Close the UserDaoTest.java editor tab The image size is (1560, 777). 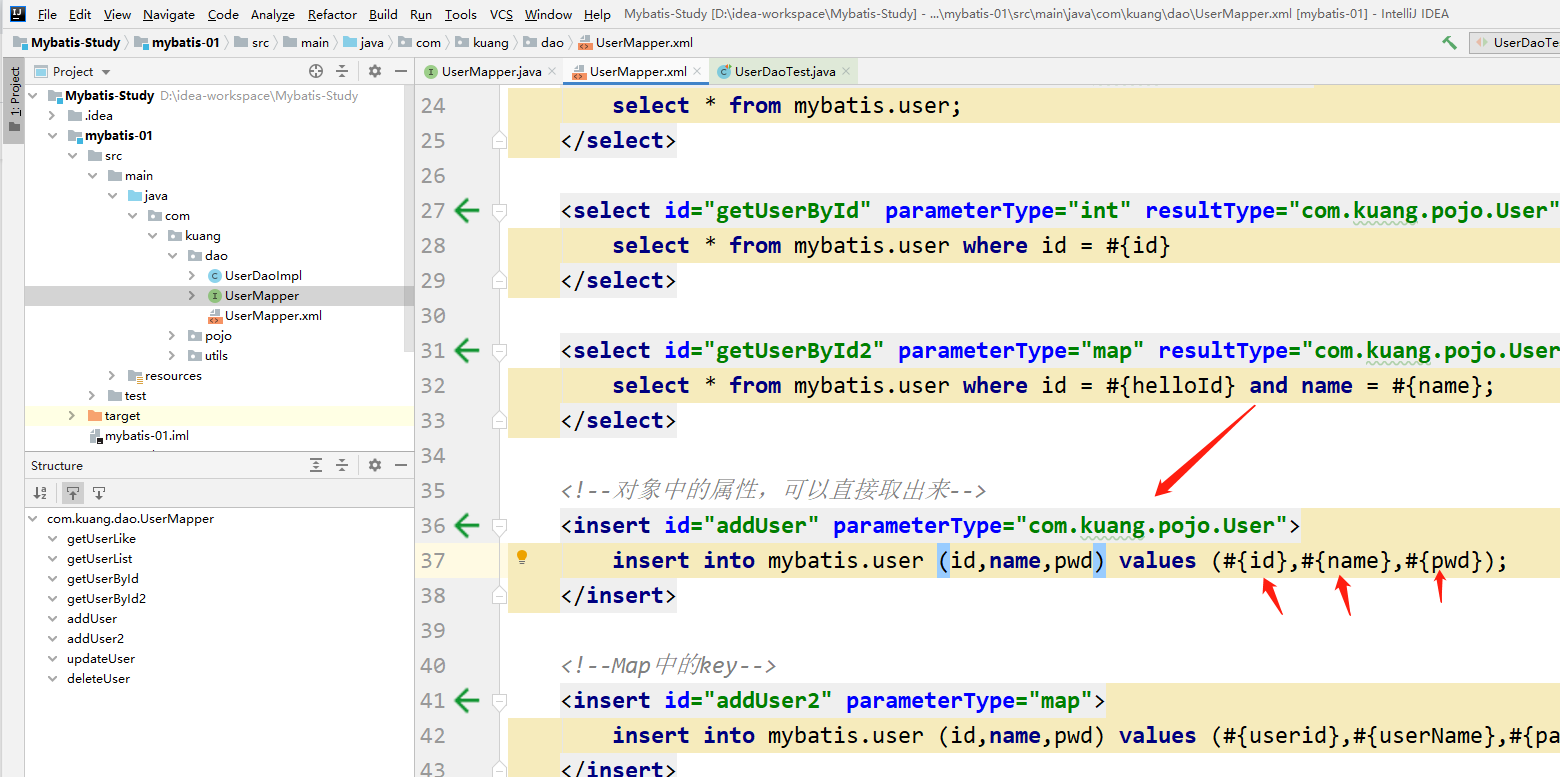pyautogui.click(x=846, y=72)
